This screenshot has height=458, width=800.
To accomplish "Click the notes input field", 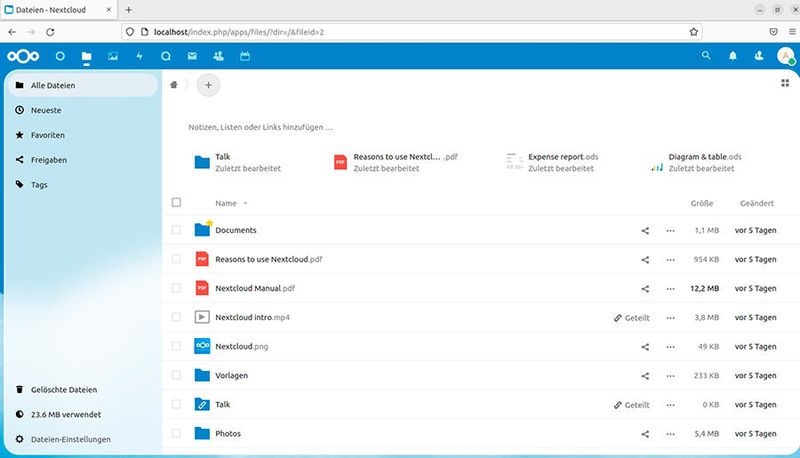I will (260, 127).
